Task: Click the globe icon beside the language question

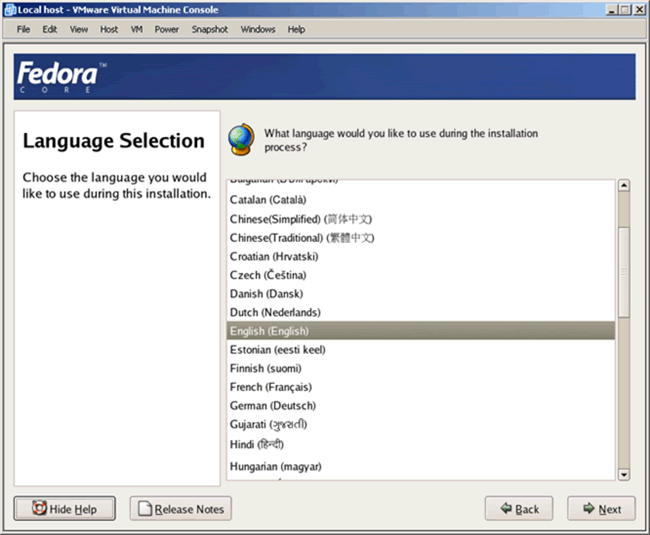Action: point(241,138)
